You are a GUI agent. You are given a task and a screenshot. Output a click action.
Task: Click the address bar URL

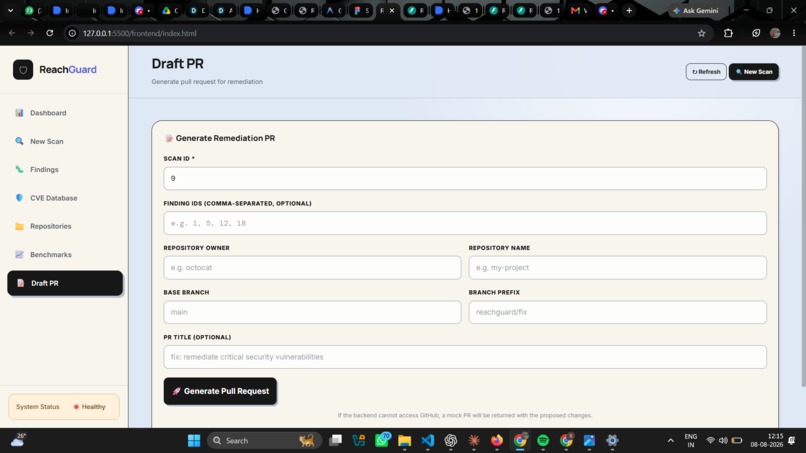[140, 33]
